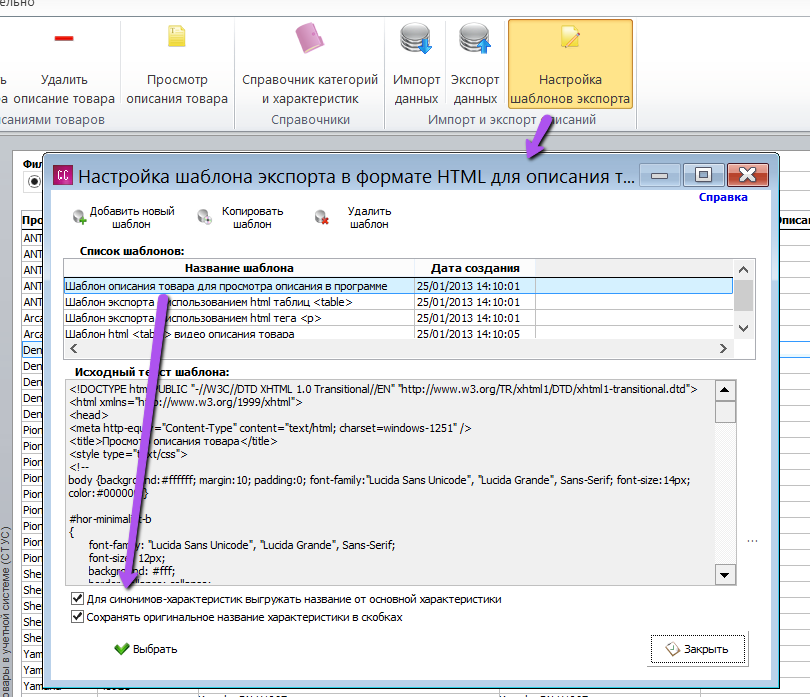Screen dimensions: 810x697
Task: Click the template list vertical scrollbar thumb
Action: click(x=743, y=295)
